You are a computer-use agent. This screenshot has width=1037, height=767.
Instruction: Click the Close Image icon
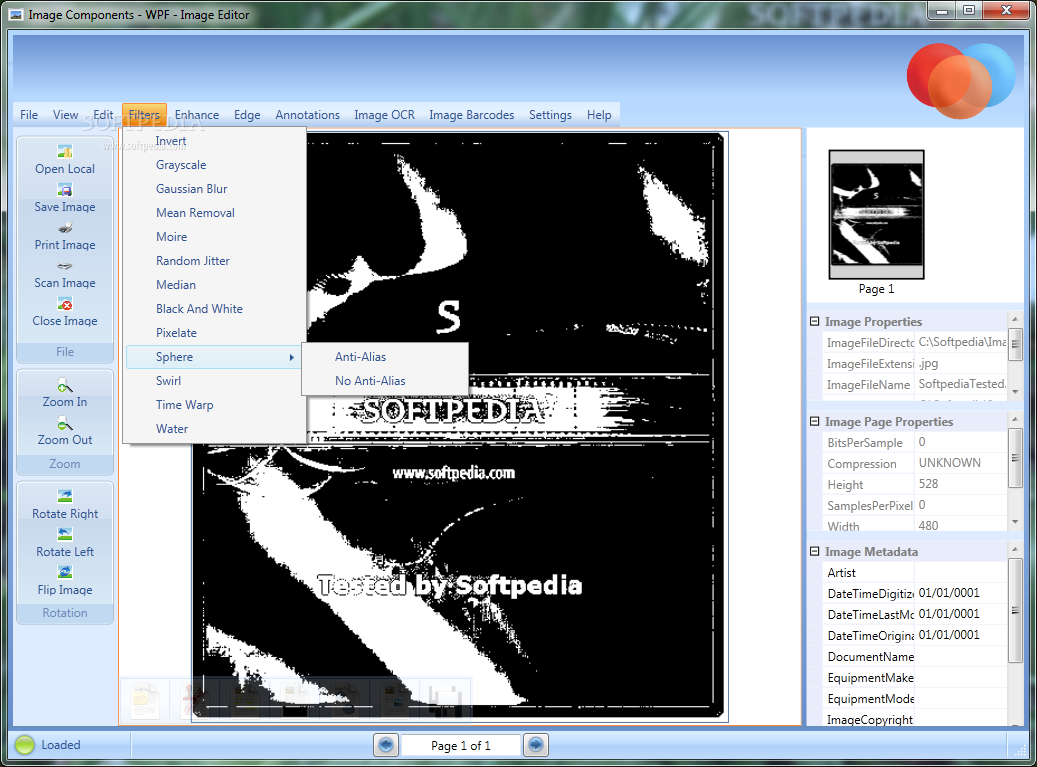(65, 304)
